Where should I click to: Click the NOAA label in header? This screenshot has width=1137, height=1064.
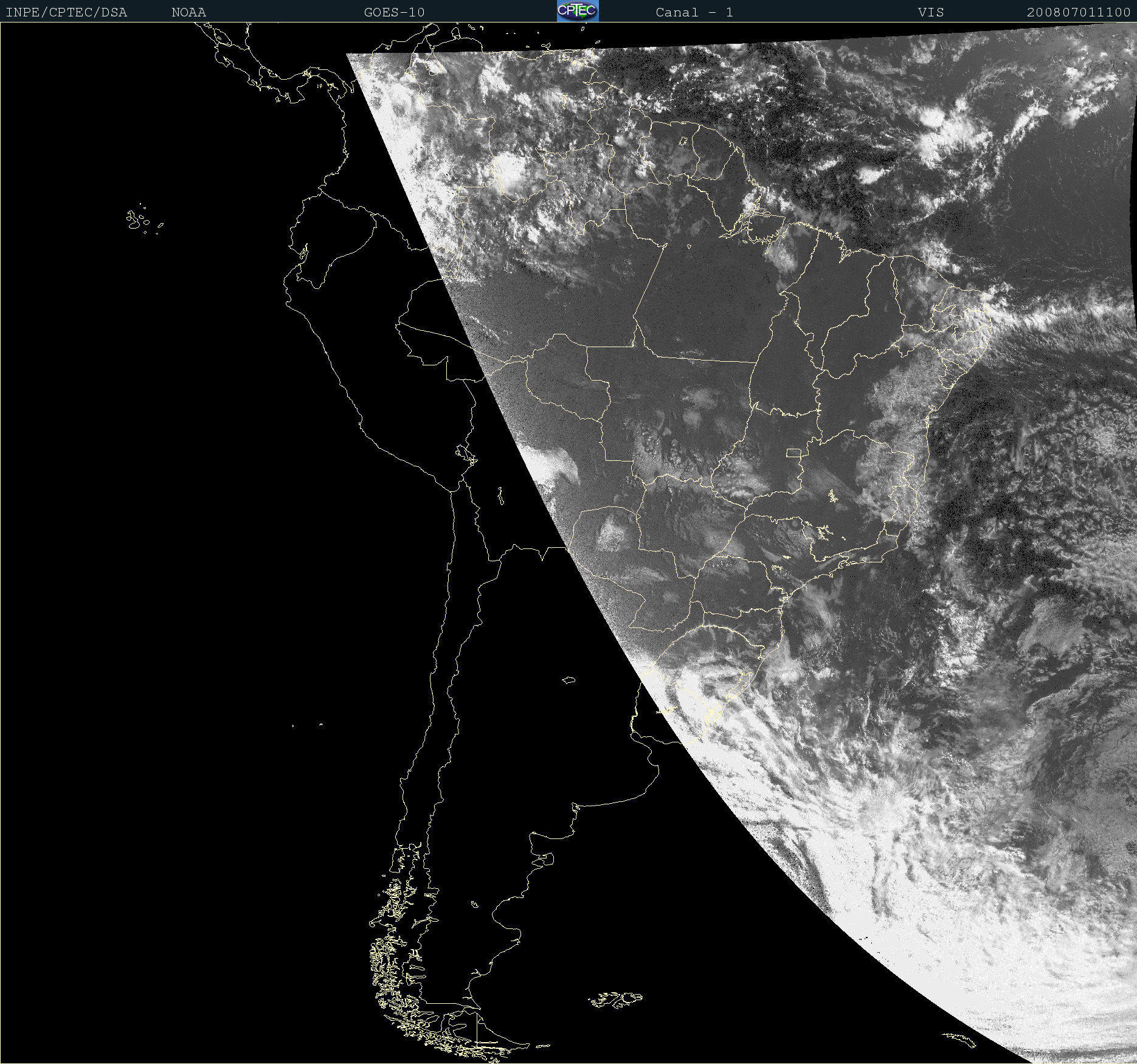[188, 12]
